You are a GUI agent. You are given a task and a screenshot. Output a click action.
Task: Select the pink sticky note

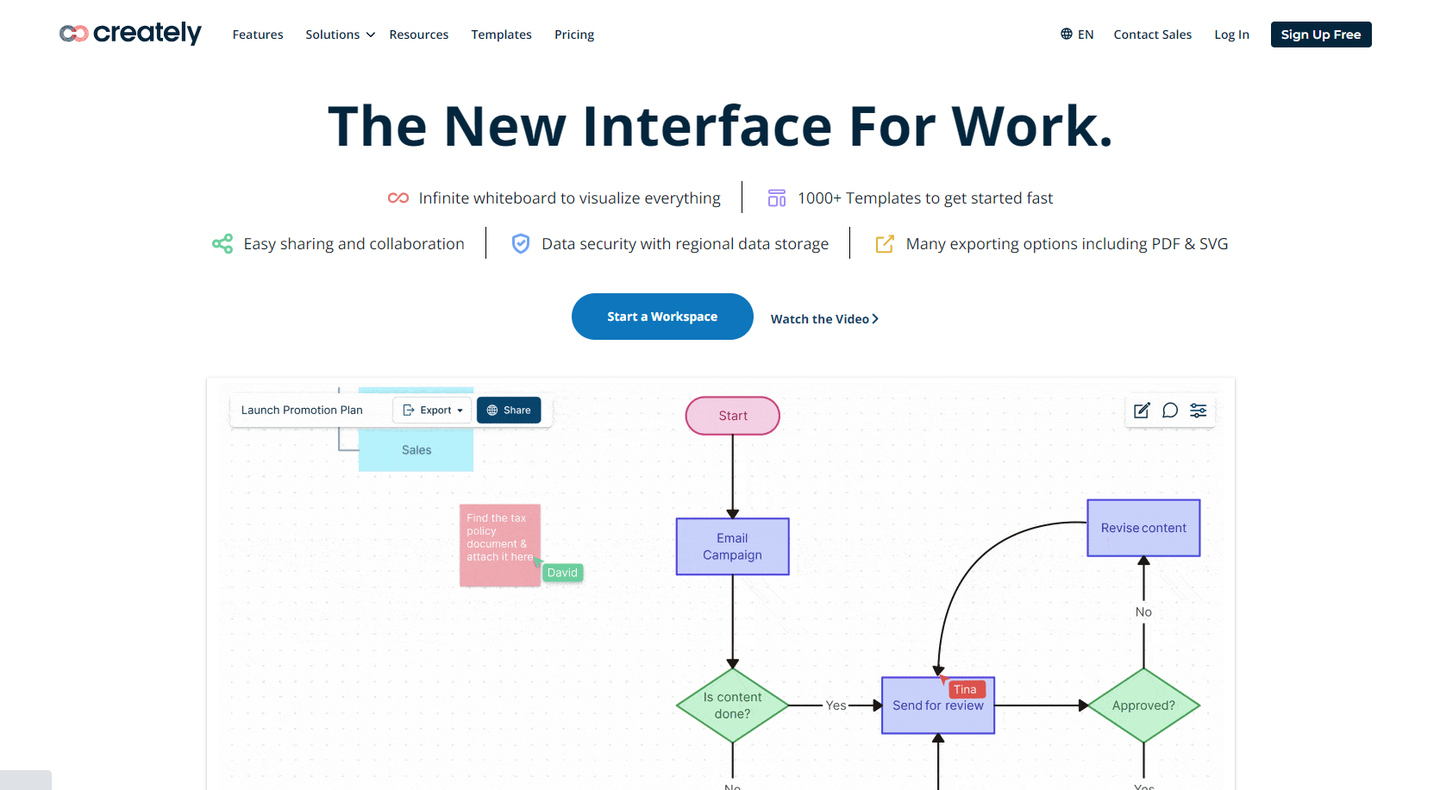500,545
